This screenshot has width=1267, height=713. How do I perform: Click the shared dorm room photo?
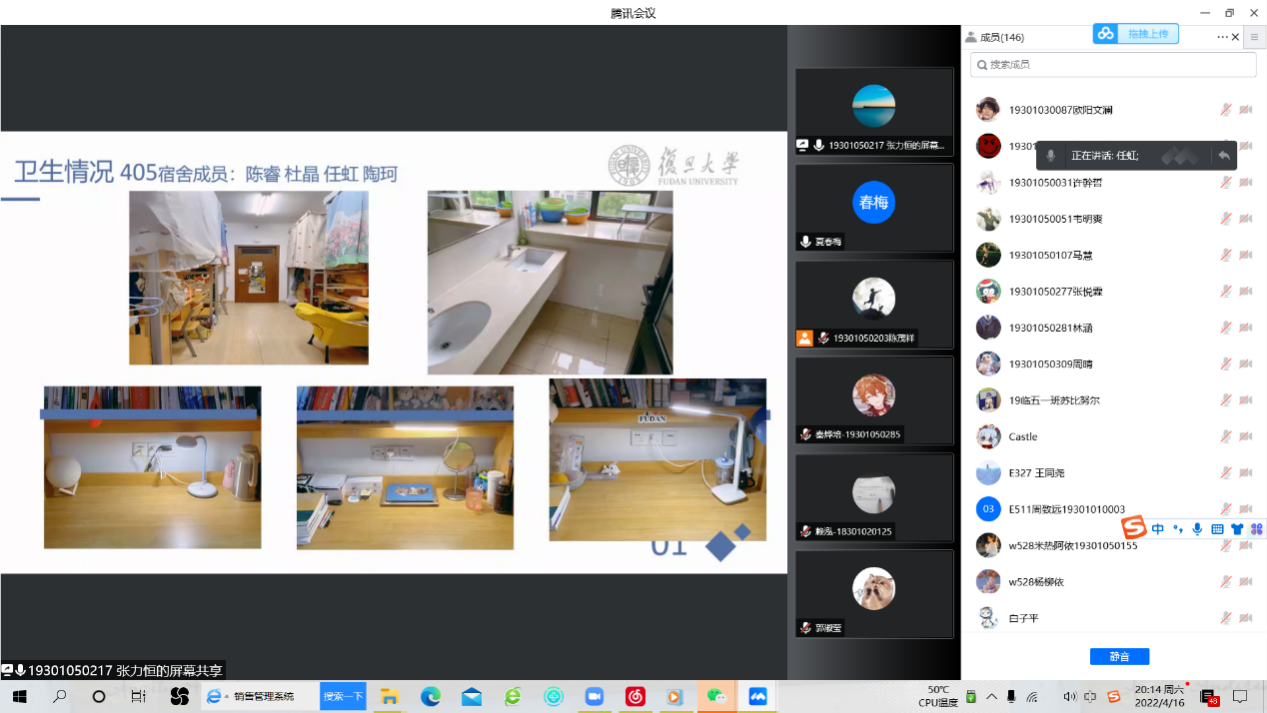pyautogui.click(x=249, y=278)
